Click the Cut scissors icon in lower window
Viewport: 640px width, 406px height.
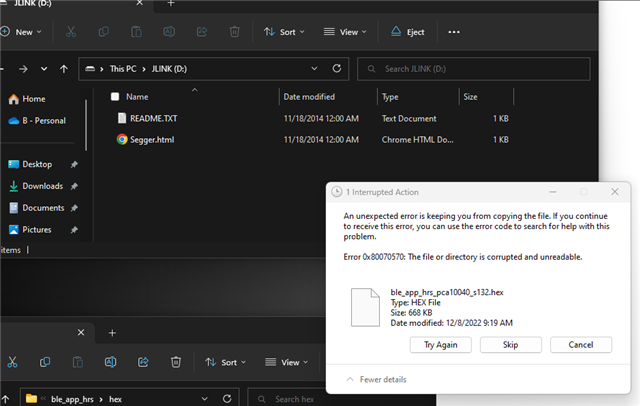pyautogui.click(x=12, y=362)
